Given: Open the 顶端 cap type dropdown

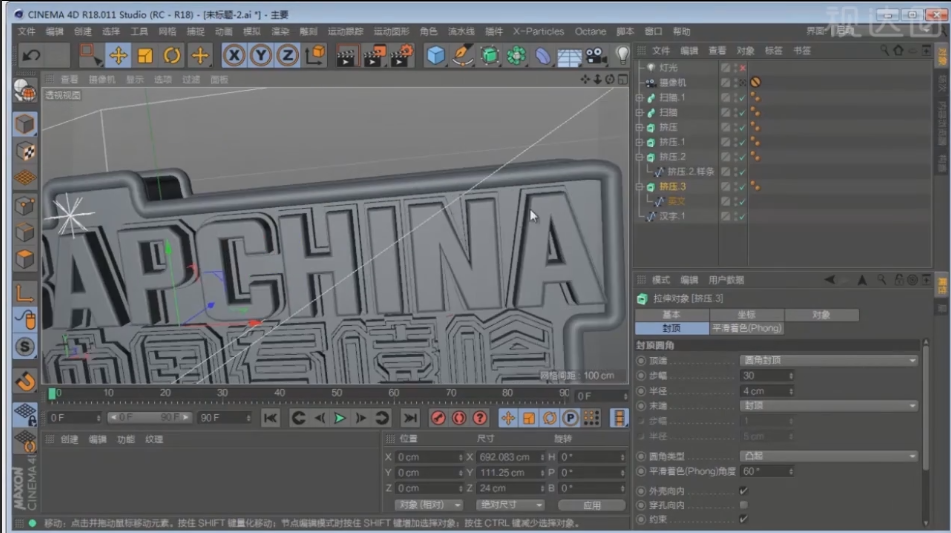Looking at the screenshot, I should click(x=828, y=360).
